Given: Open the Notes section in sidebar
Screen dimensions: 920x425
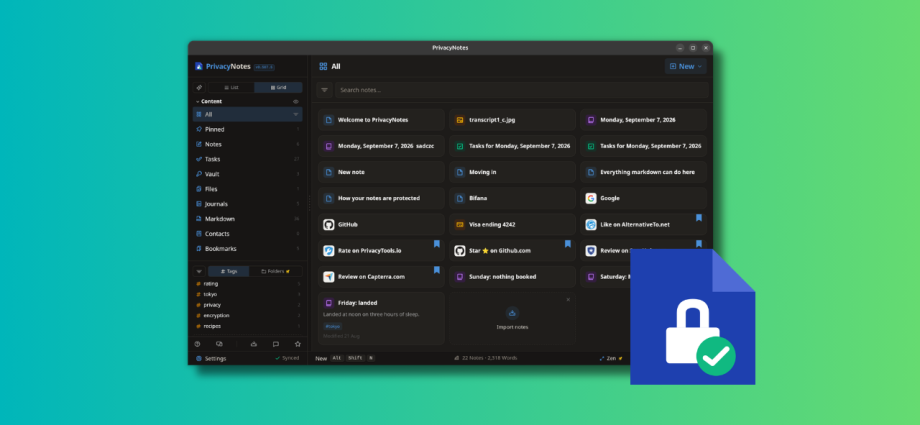Looking at the screenshot, I should [x=248, y=144].
